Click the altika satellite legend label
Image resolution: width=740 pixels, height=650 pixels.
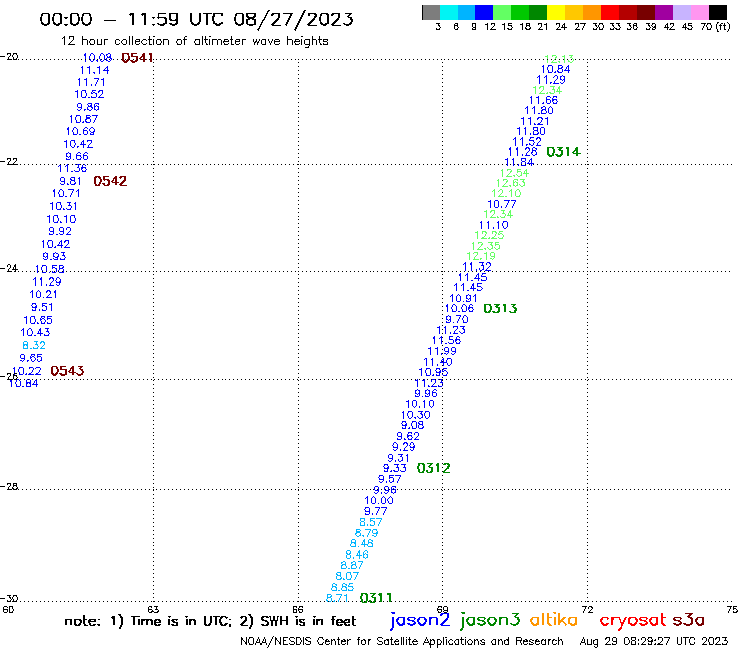coord(554,619)
